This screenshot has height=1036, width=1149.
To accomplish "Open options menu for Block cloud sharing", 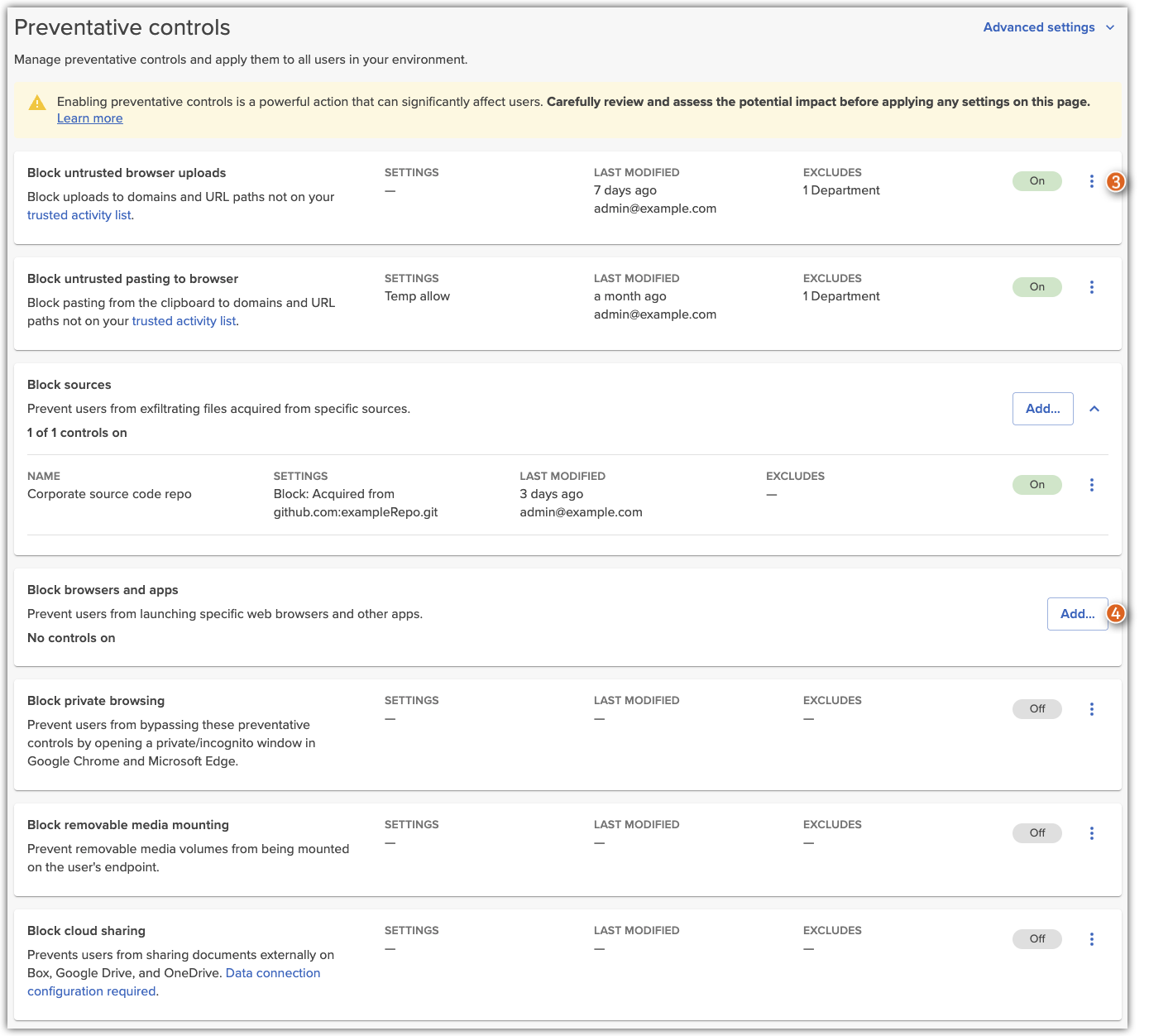I will click(x=1092, y=939).
